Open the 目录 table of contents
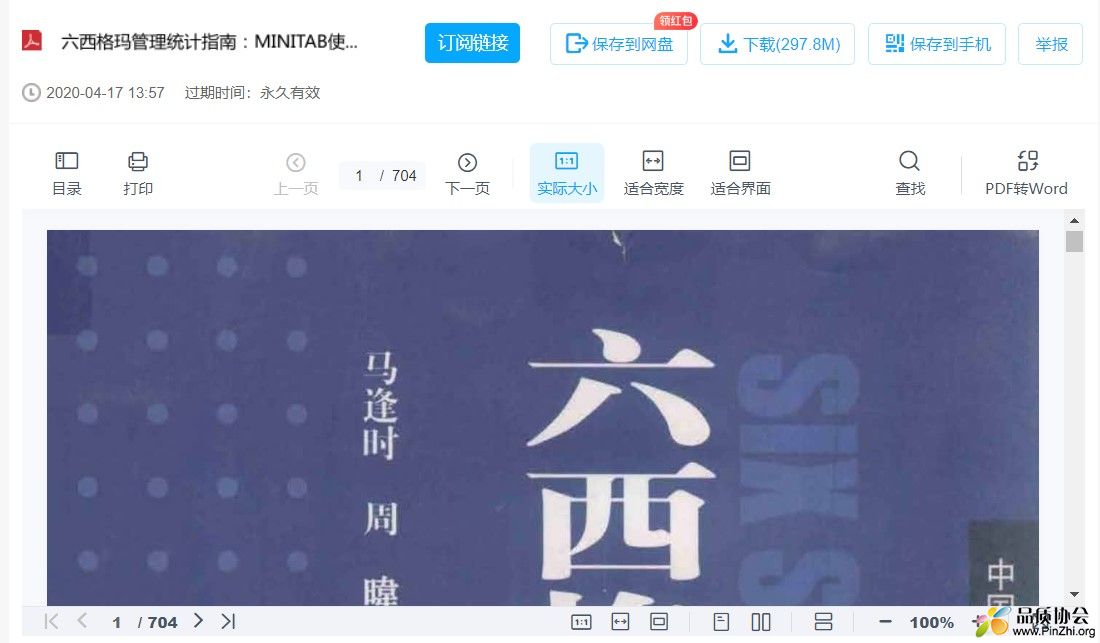 tap(67, 174)
